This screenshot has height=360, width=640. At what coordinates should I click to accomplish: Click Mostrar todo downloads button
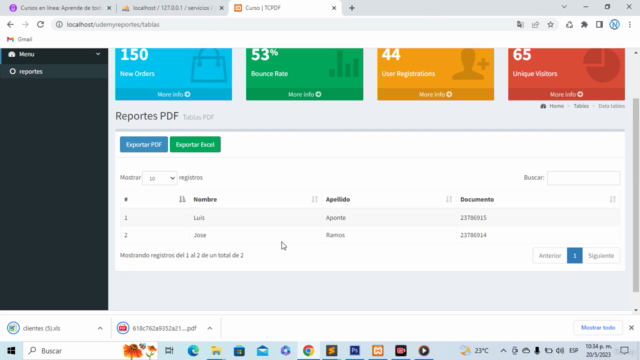pos(598,327)
